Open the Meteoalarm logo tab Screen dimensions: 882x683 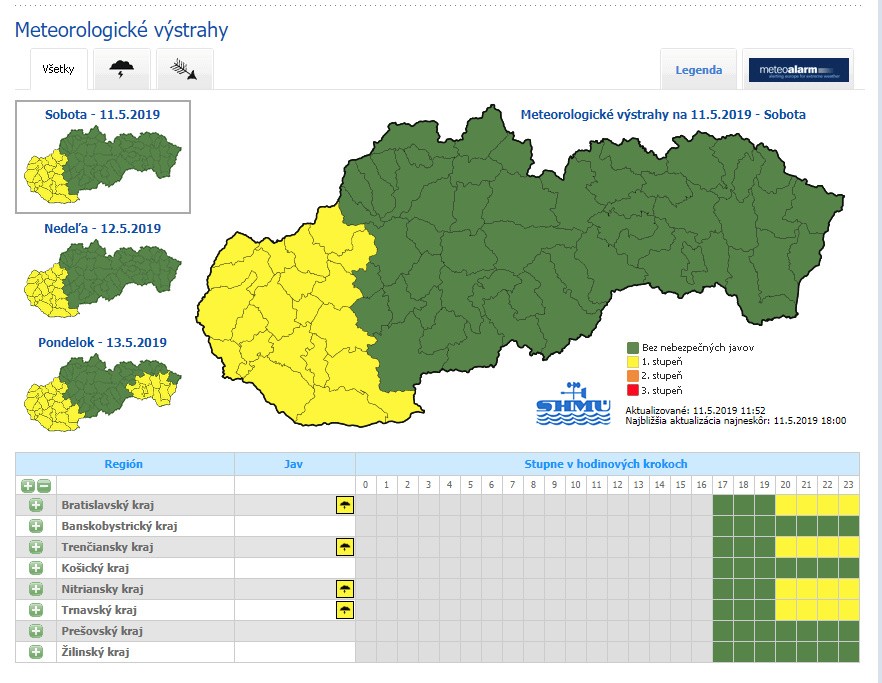click(x=798, y=70)
